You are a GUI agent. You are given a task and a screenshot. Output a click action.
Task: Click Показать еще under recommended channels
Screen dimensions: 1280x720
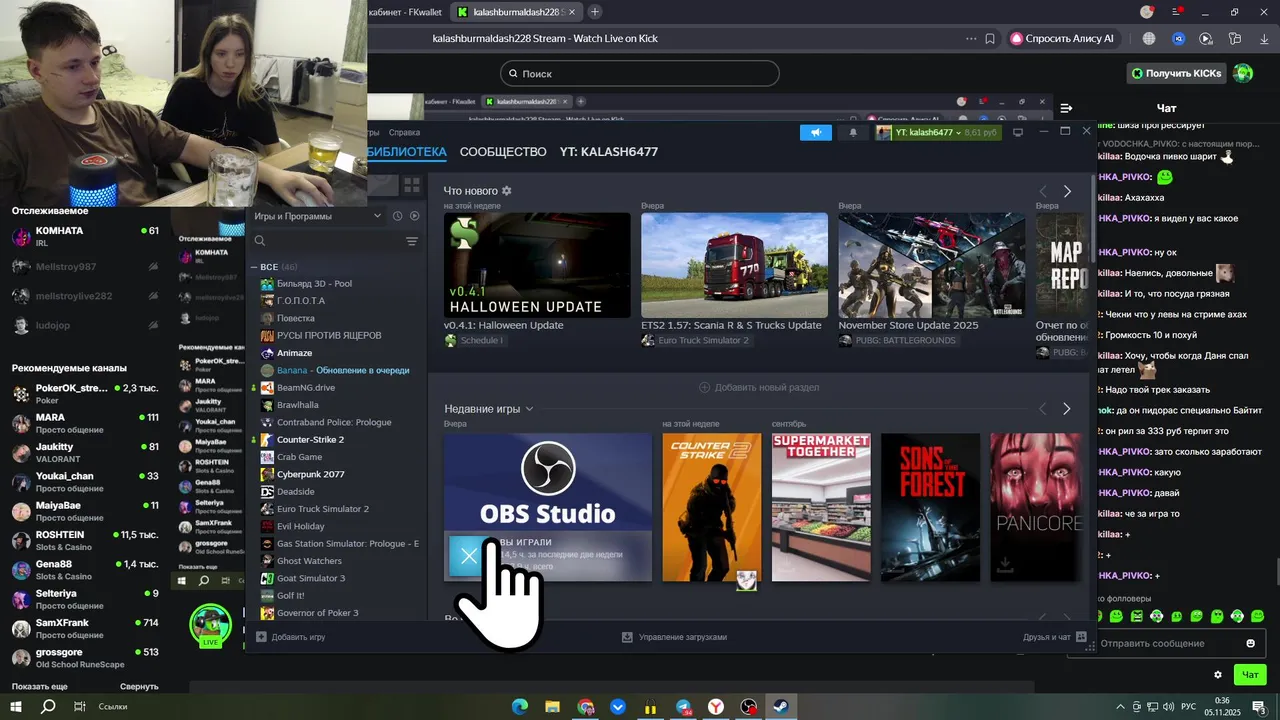coord(40,687)
